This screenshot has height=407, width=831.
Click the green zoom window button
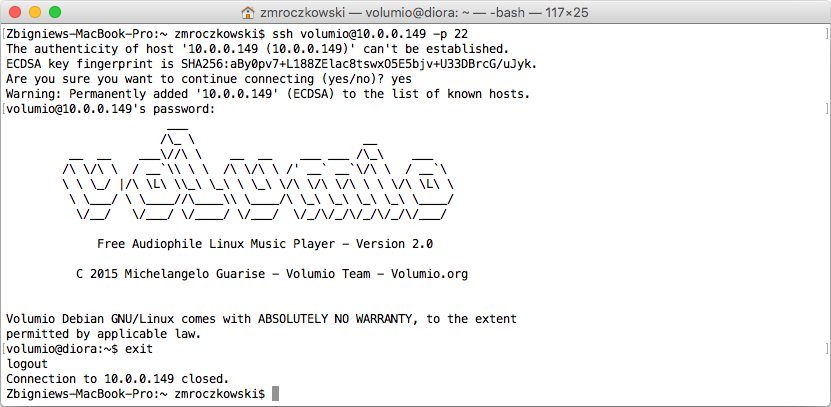point(55,12)
